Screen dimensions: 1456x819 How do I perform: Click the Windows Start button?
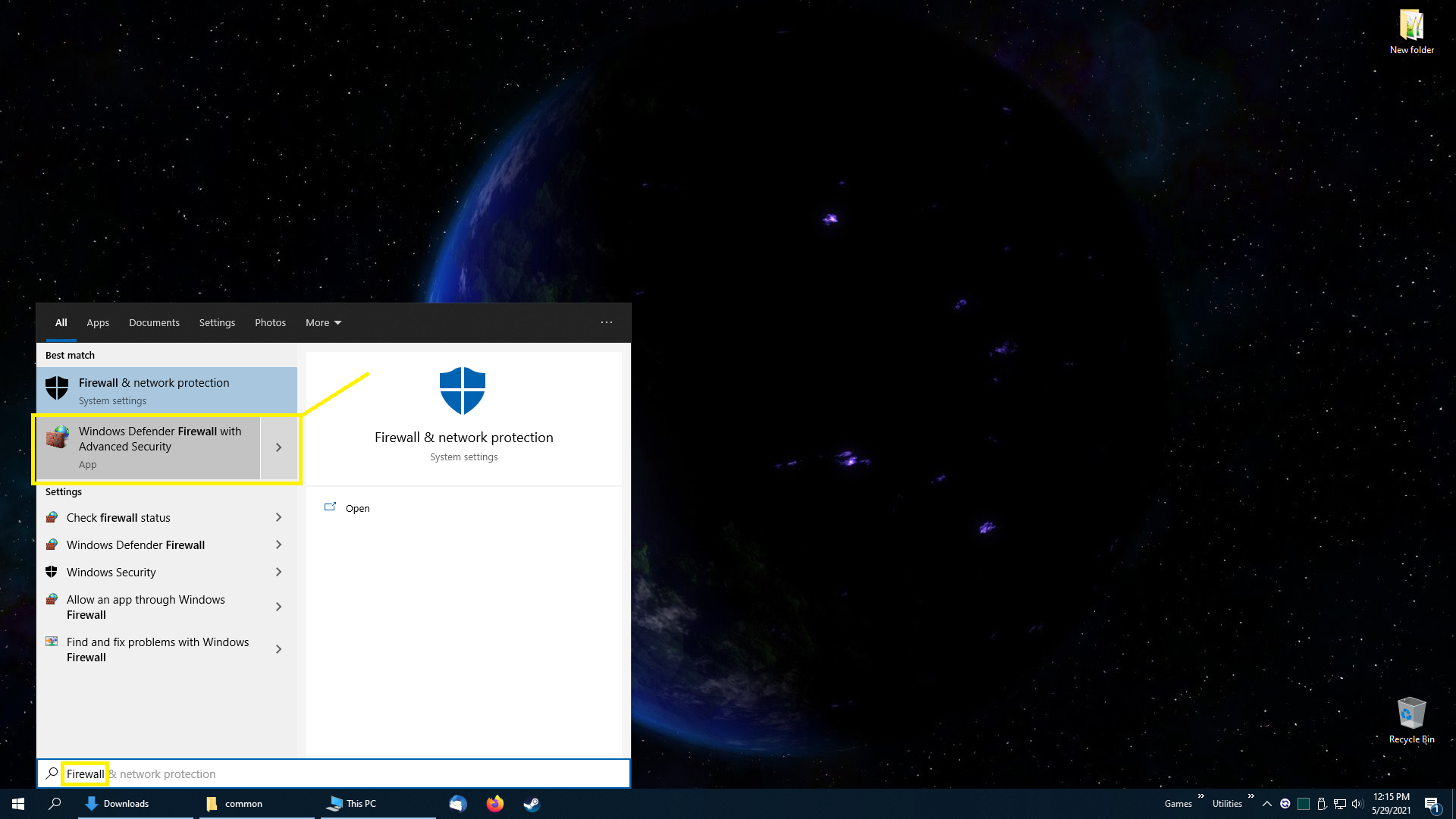pos(18,804)
